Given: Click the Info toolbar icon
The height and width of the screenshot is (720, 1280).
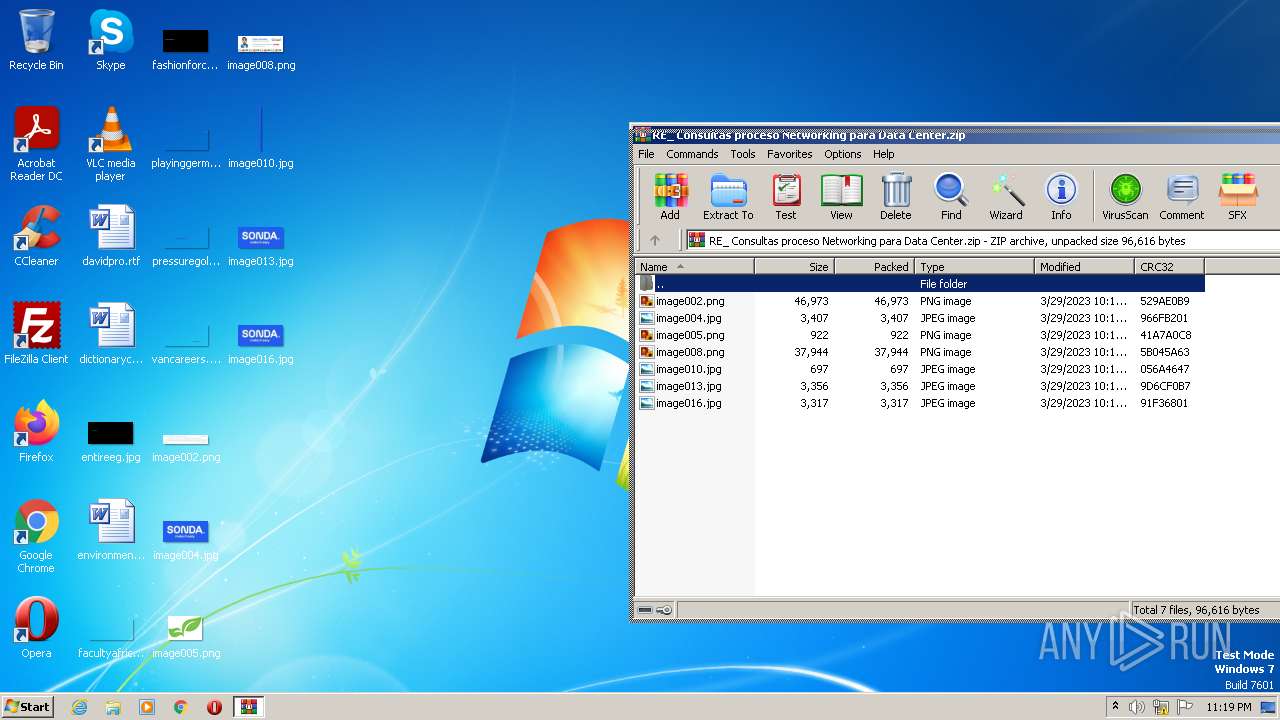Looking at the screenshot, I should pos(1061,196).
